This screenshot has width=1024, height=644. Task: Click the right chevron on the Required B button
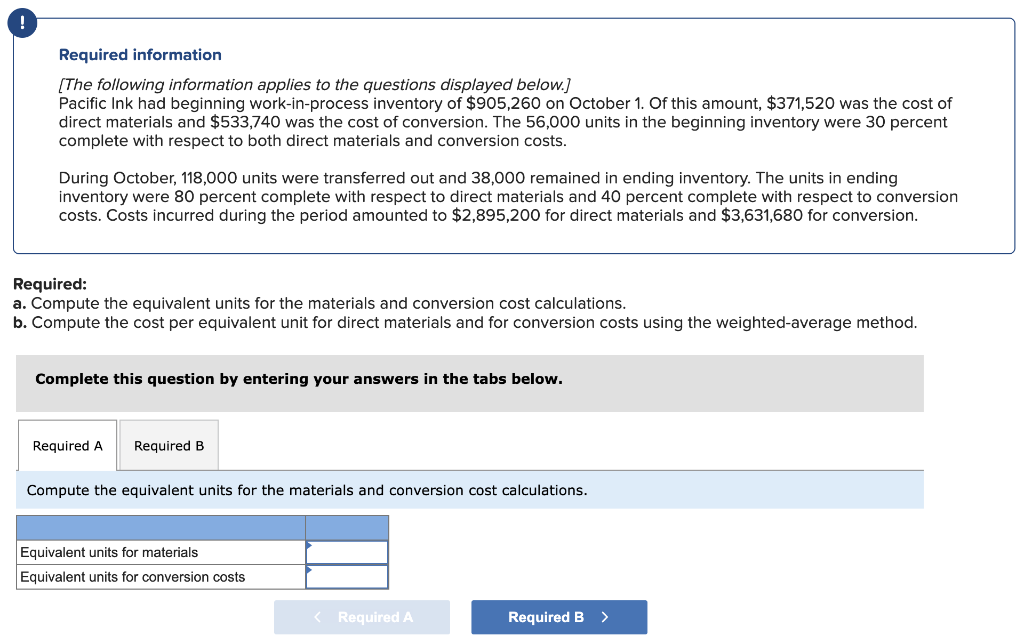click(x=605, y=617)
